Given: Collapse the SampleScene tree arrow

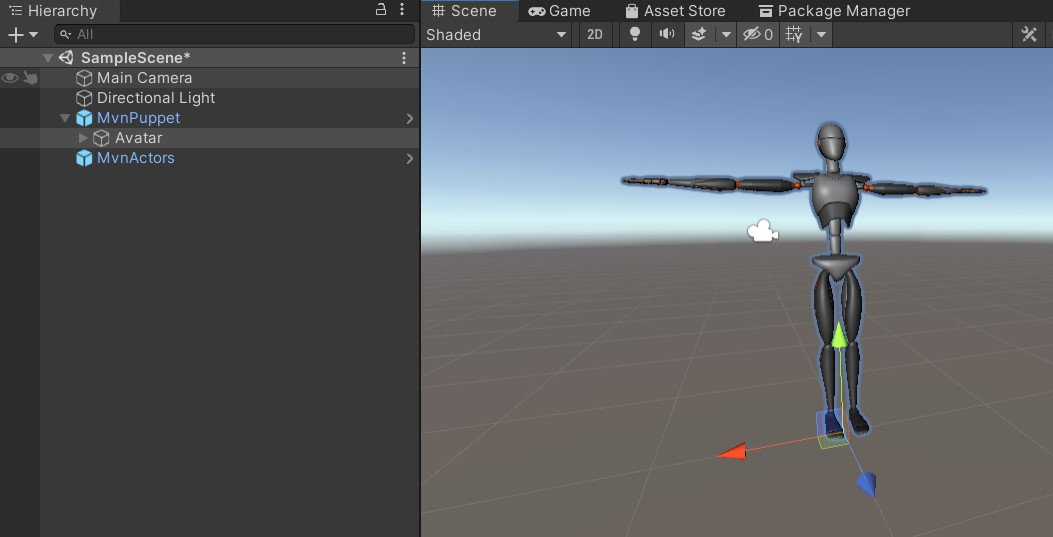Looking at the screenshot, I should [48, 58].
